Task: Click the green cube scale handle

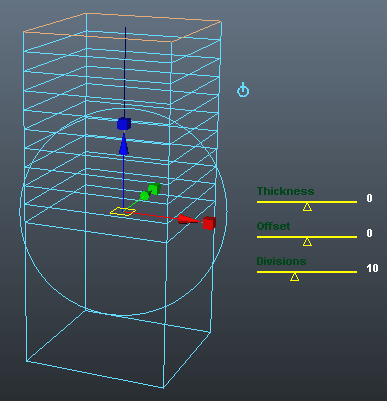Action: pyautogui.click(x=154, y=189)
